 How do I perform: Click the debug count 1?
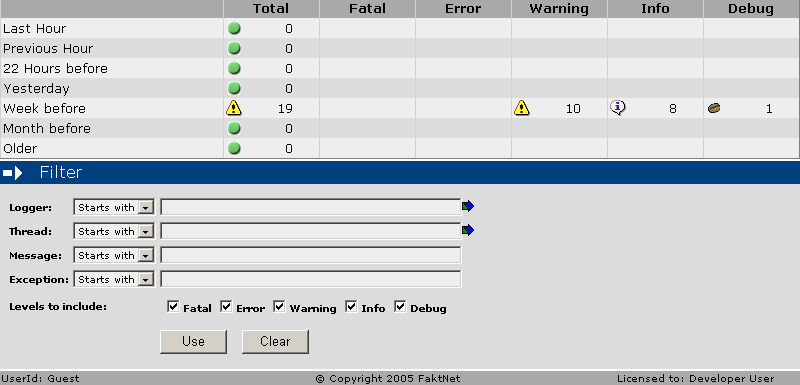769,109
